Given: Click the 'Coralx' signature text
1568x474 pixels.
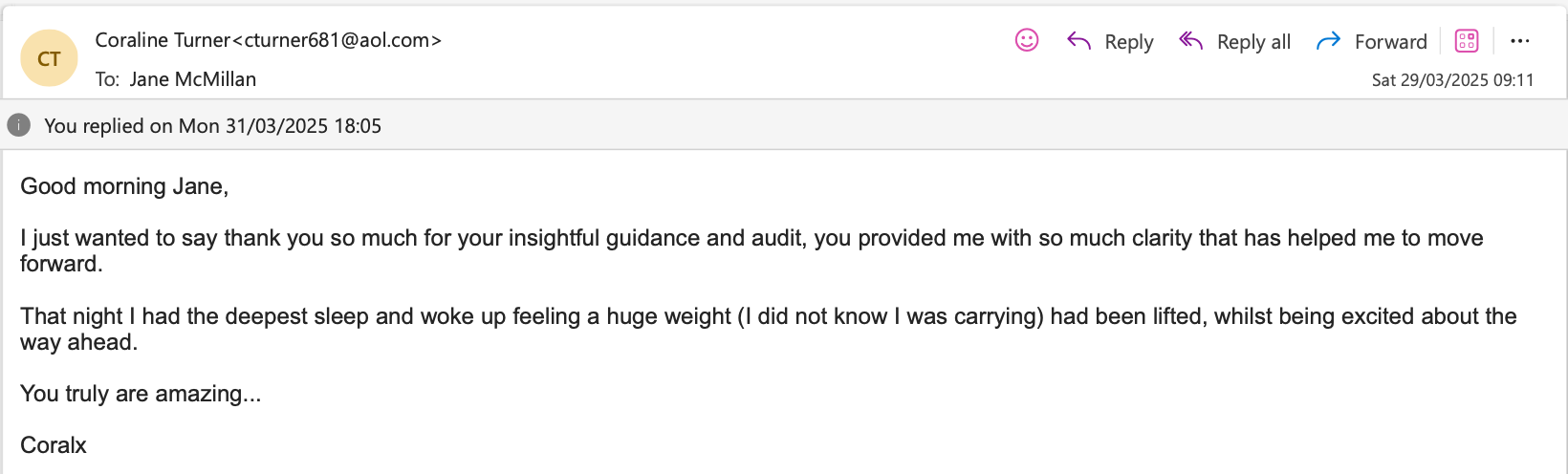Looking at the screenshot, I should [54, 445].
